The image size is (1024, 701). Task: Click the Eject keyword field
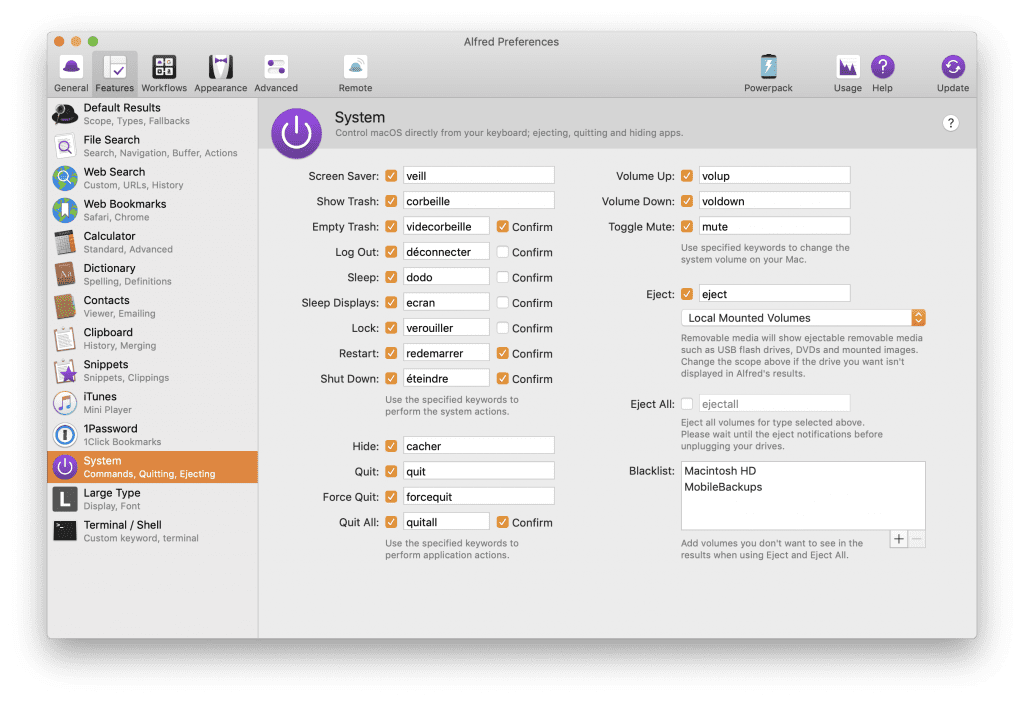click(775, 294)
